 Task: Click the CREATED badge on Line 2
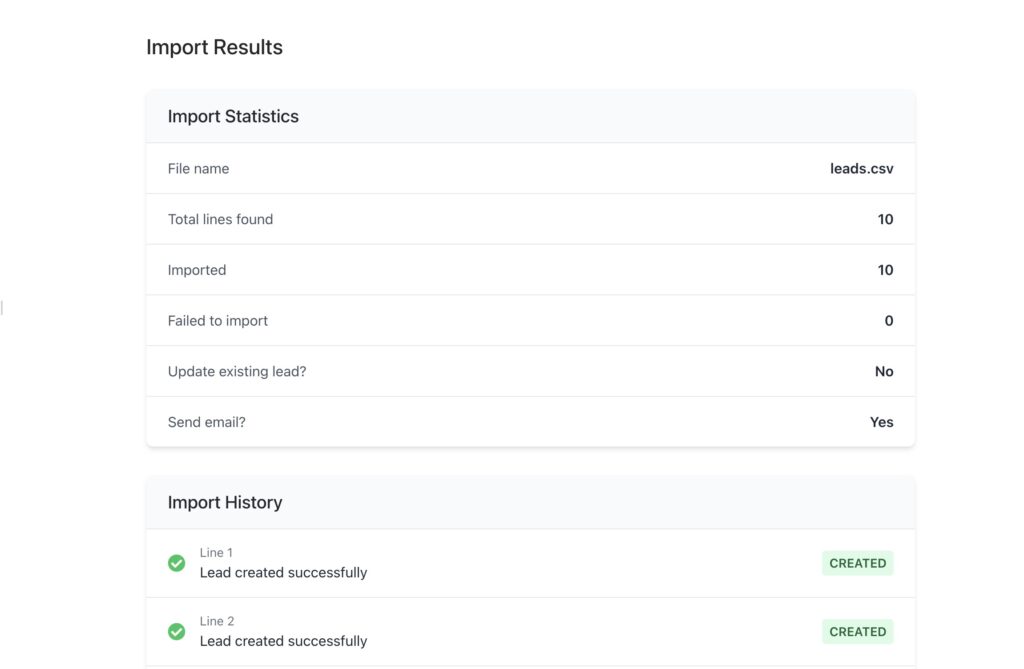click(857, 632)
